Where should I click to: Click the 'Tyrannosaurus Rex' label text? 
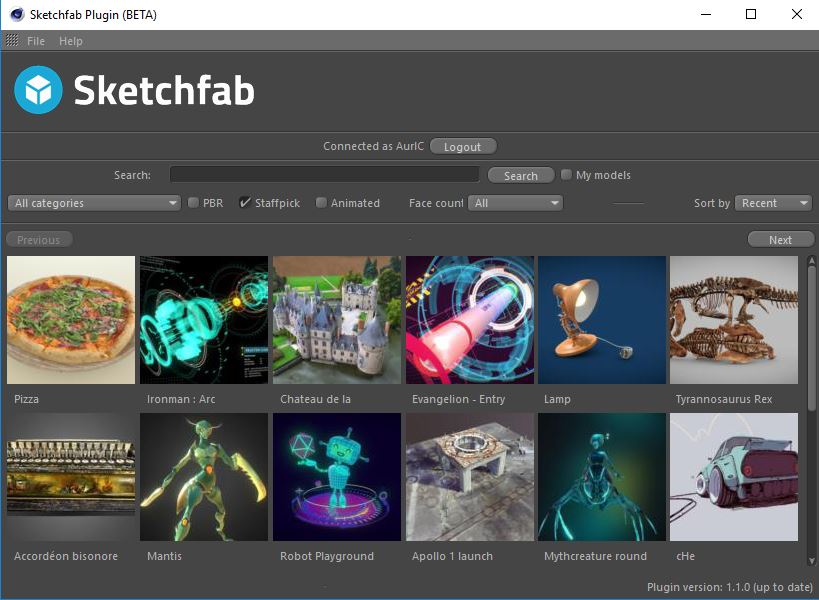click(724, 399)
